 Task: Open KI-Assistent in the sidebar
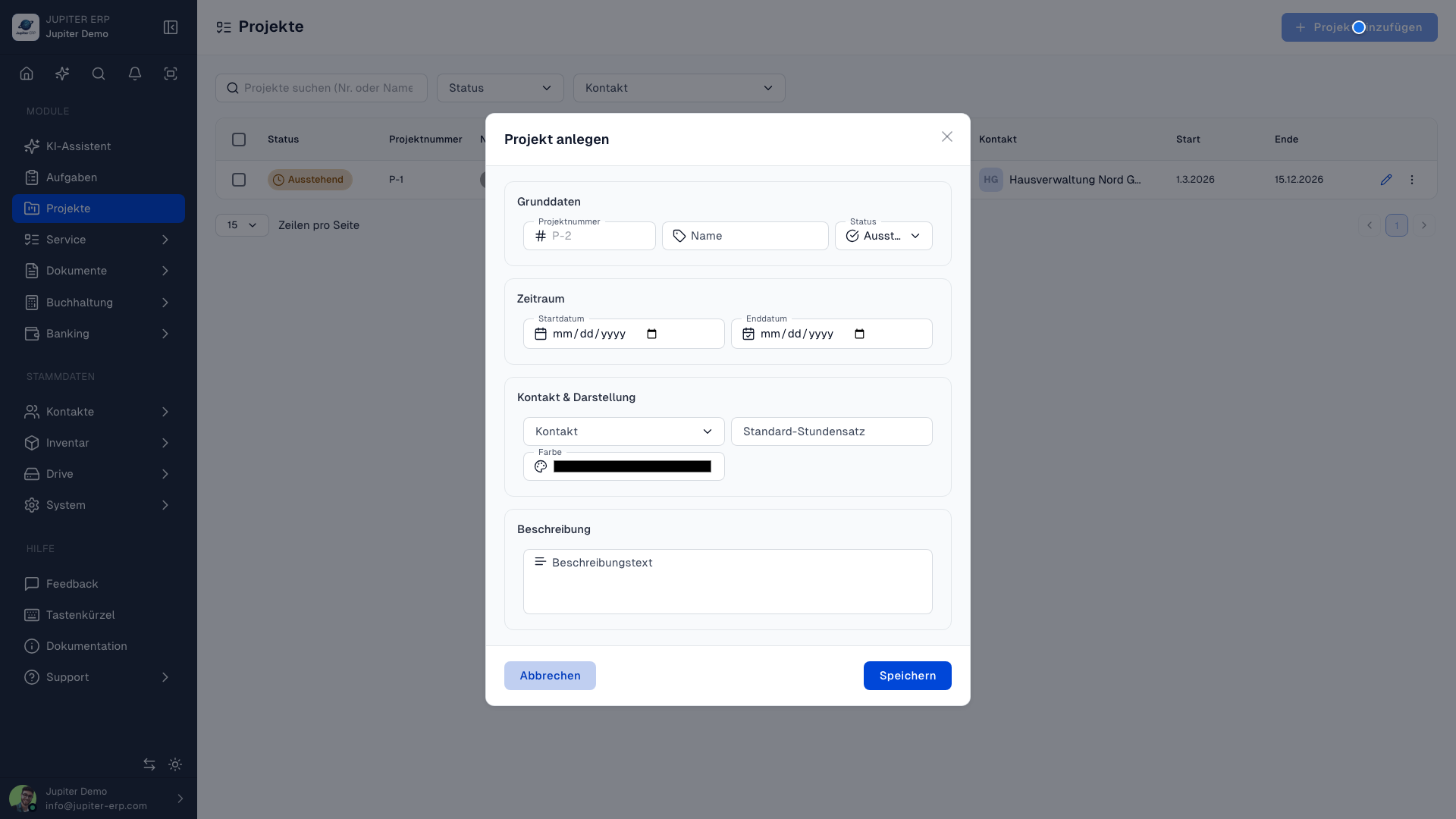click(99, 146)
